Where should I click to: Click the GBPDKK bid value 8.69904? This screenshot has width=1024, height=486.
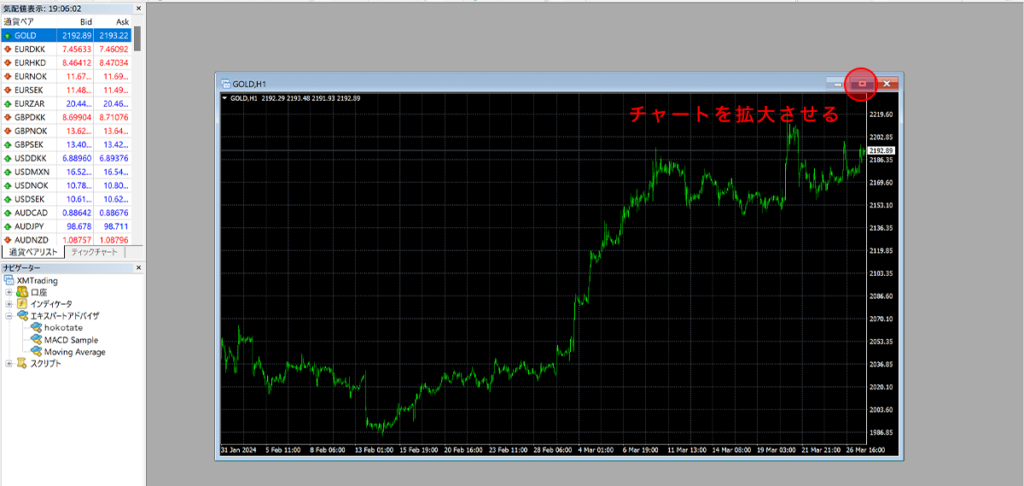[x=77, y=118]
